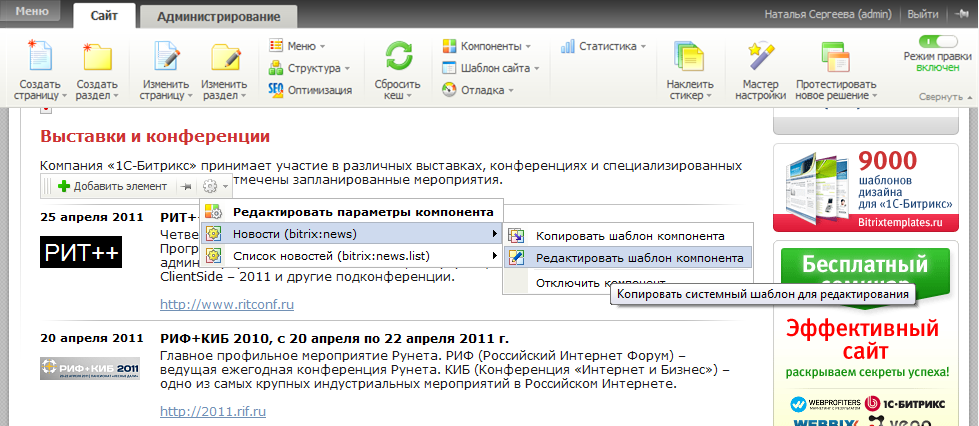Expand the Наклеить стикер dropdown arrow
Screen dimensions: 979x426
(x=709, y=96)
